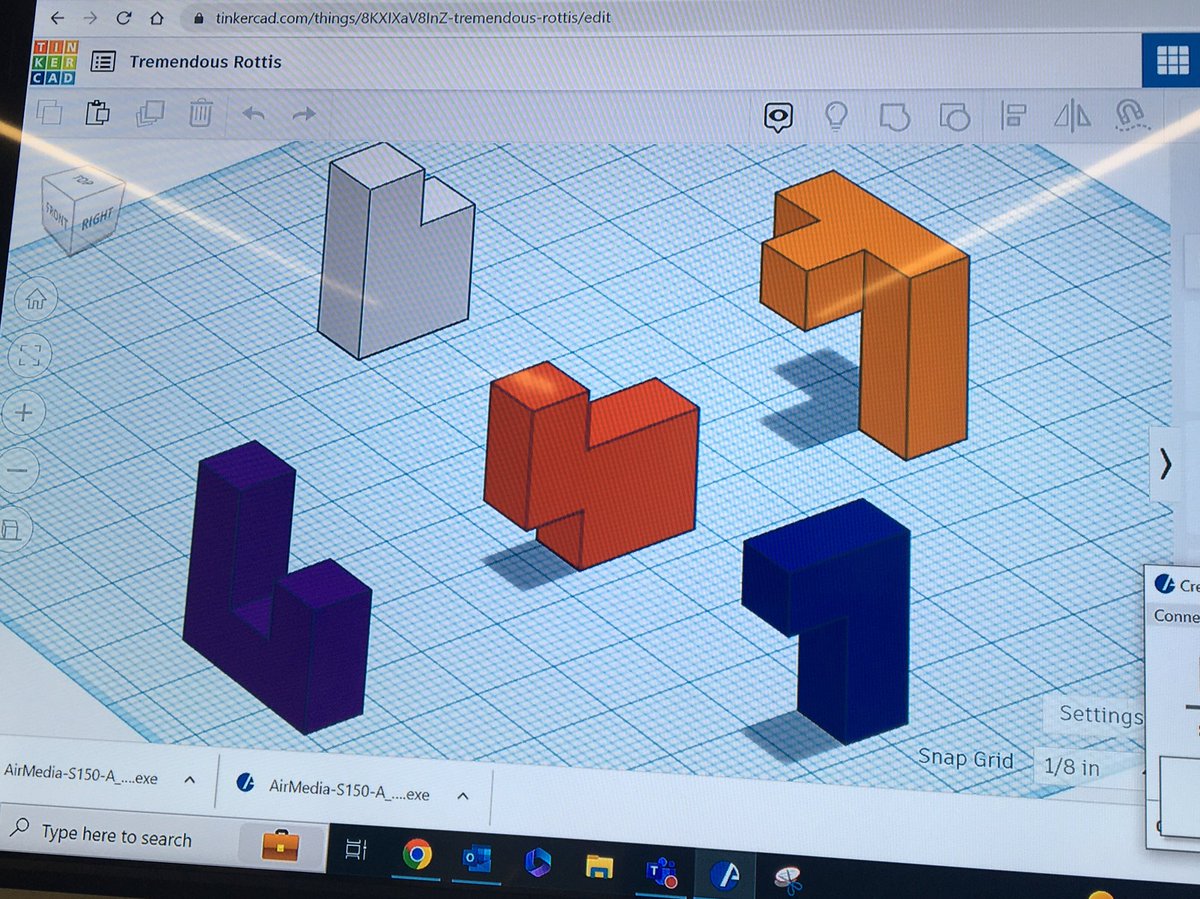Click the Paste icon
Screen dimensions: 1200x899
click(x=99, y=114)
